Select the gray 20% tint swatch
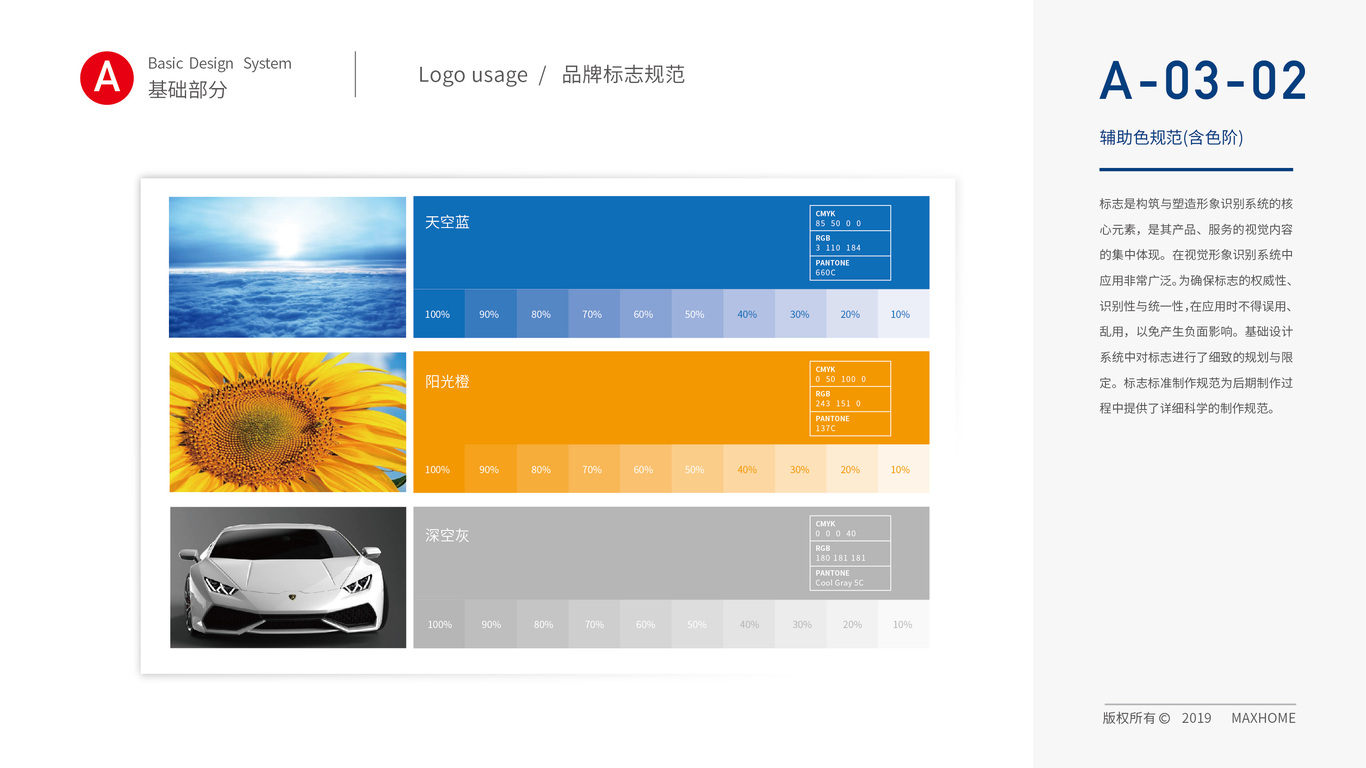Viewport: 1366px width, 768px height. [852, 624]
